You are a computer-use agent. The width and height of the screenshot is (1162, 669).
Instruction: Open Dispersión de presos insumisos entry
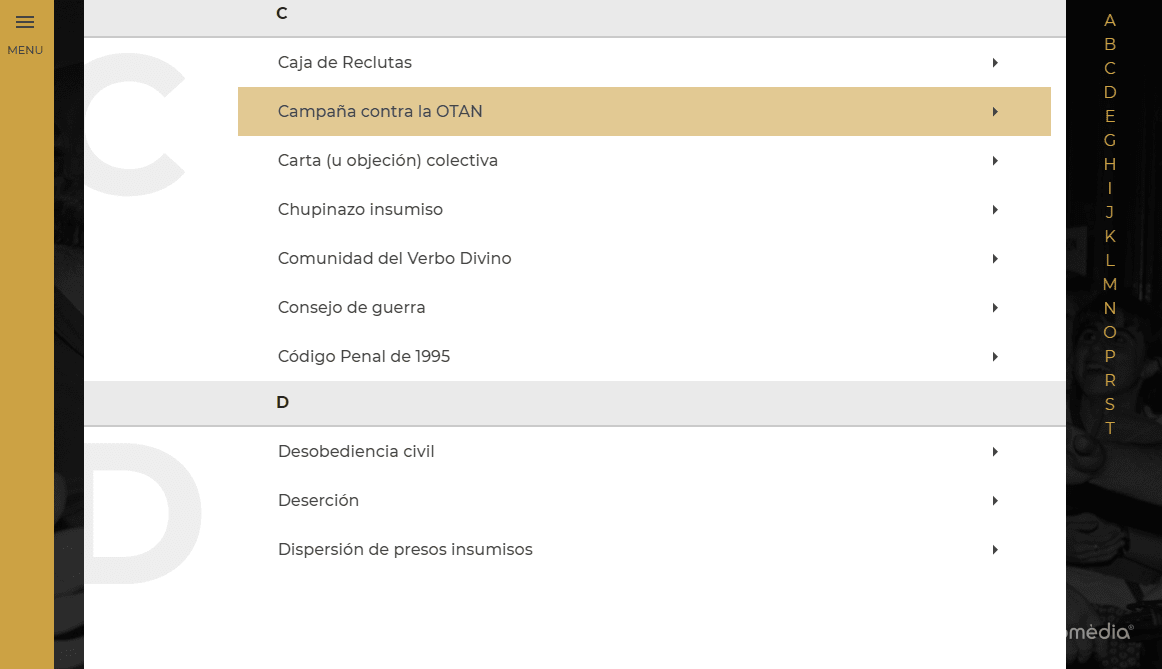coord(405,550)
